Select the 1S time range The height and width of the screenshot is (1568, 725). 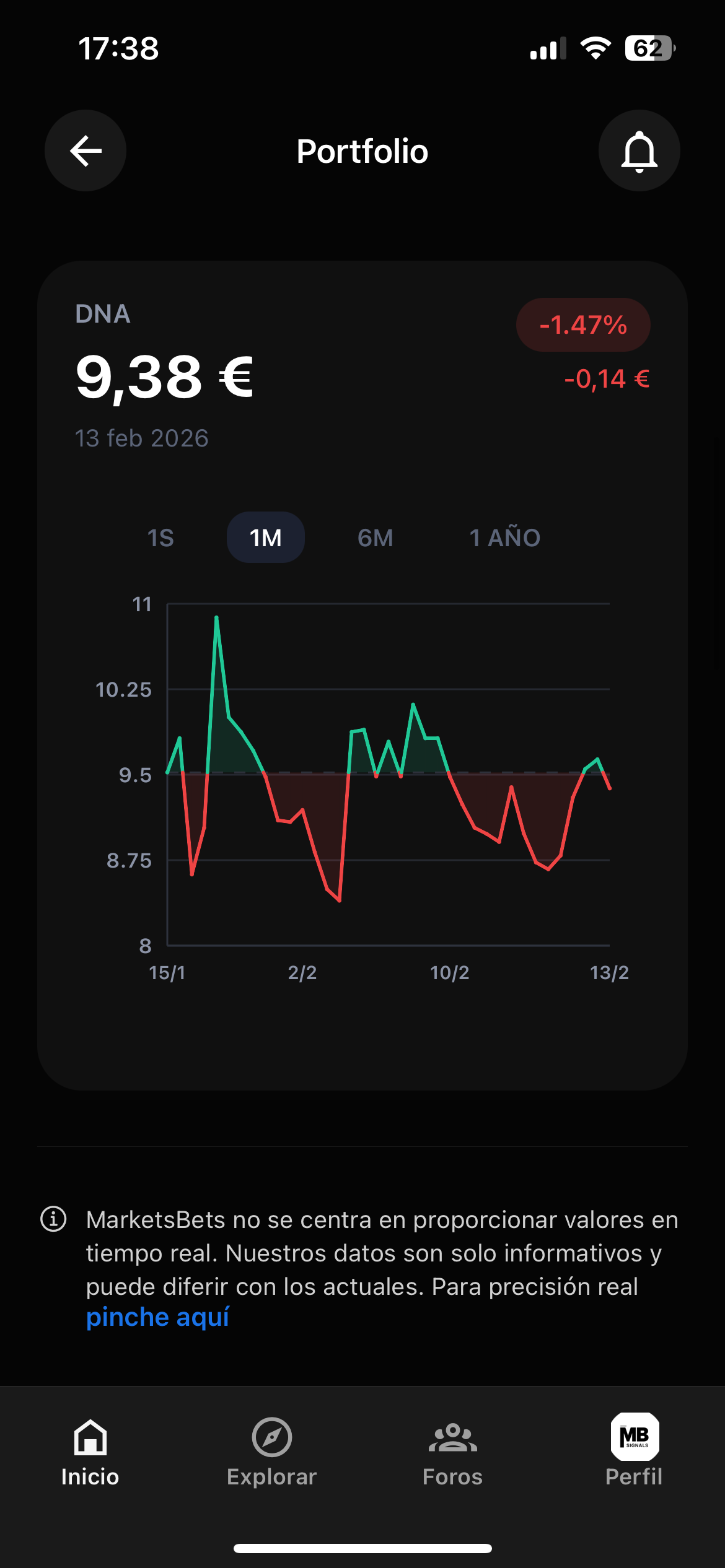click(x=160, y=538)
